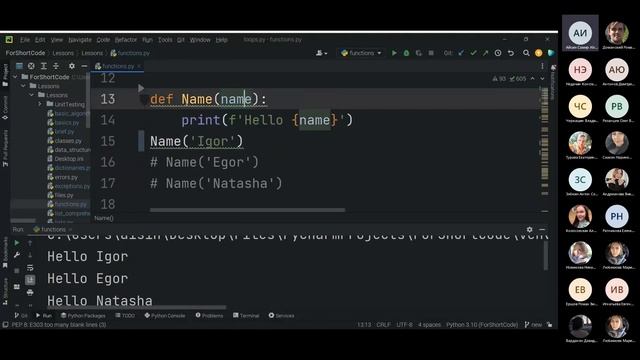640x360 pixels.
Task: Go to previous highlighted error arrow
Action: (x=532, y=79)
